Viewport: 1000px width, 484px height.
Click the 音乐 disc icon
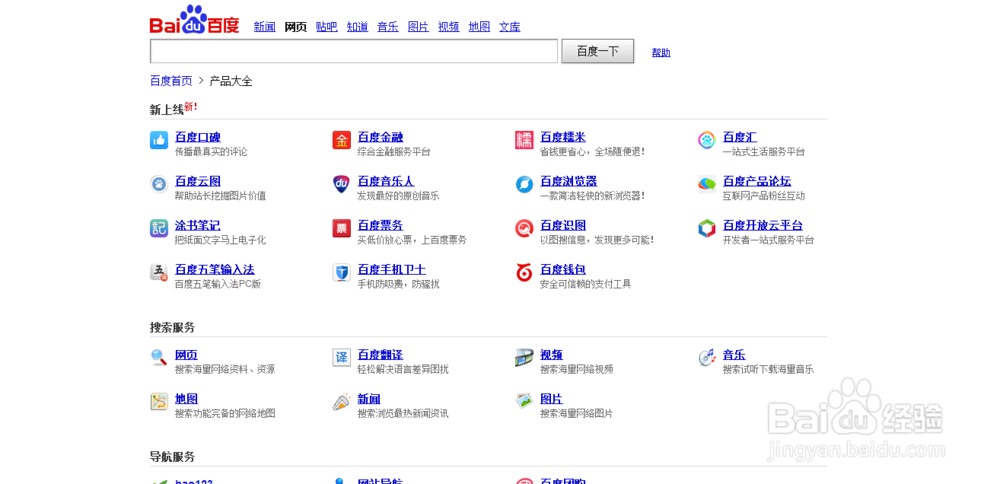tap(707, 358)
